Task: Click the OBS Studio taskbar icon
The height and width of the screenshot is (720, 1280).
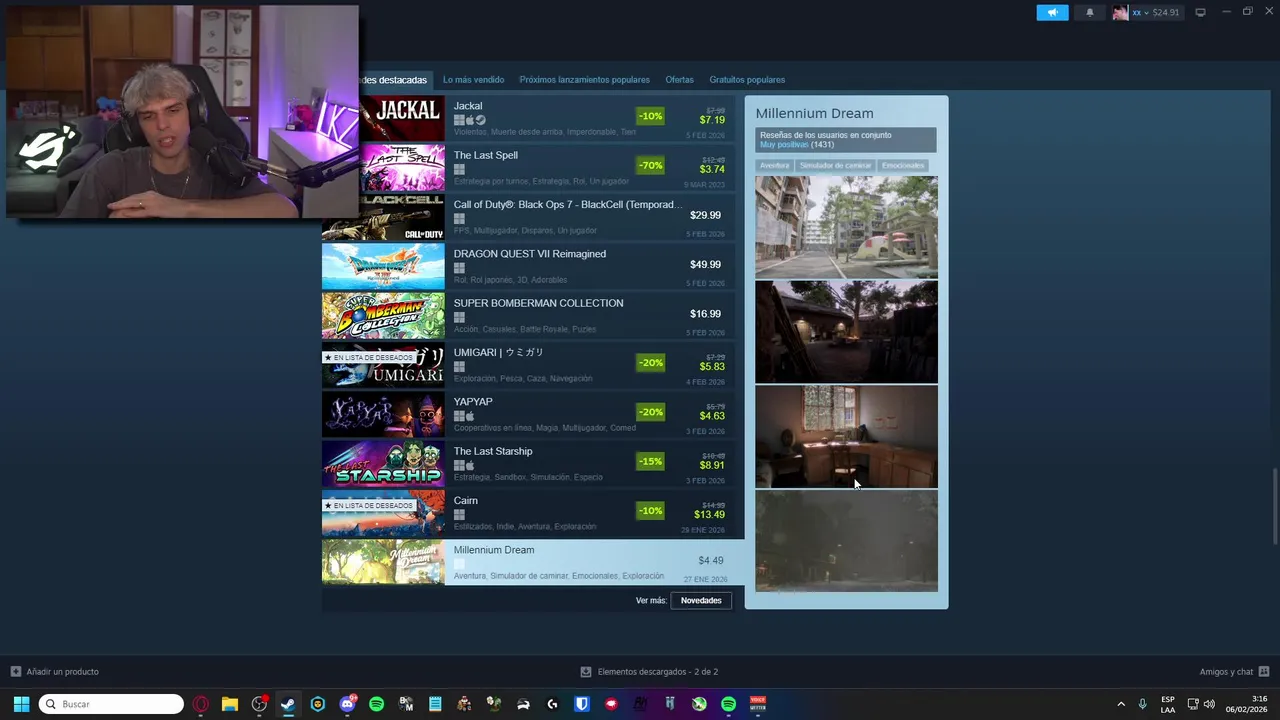Action: pyautogui.click(x=259, y=704)
